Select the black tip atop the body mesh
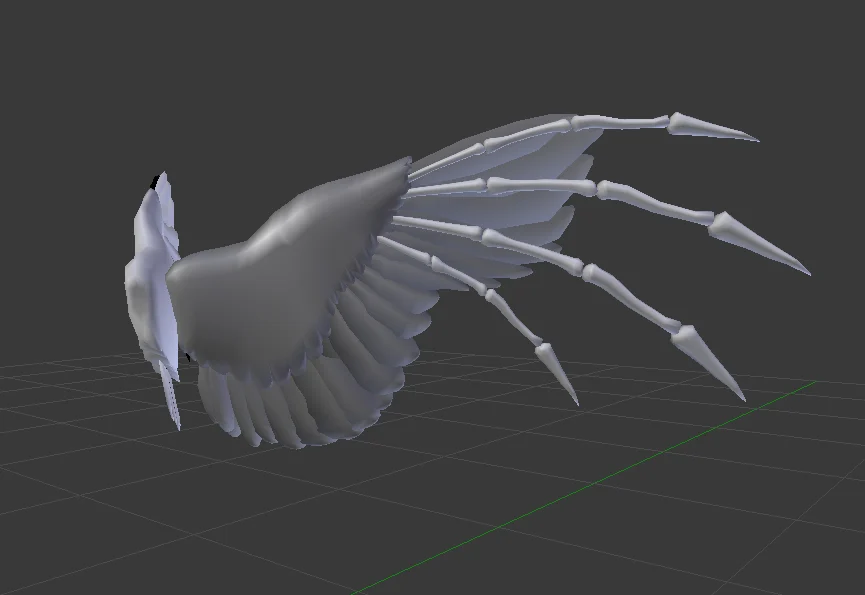This screenshot has width=865, height=595. point(155,181)
